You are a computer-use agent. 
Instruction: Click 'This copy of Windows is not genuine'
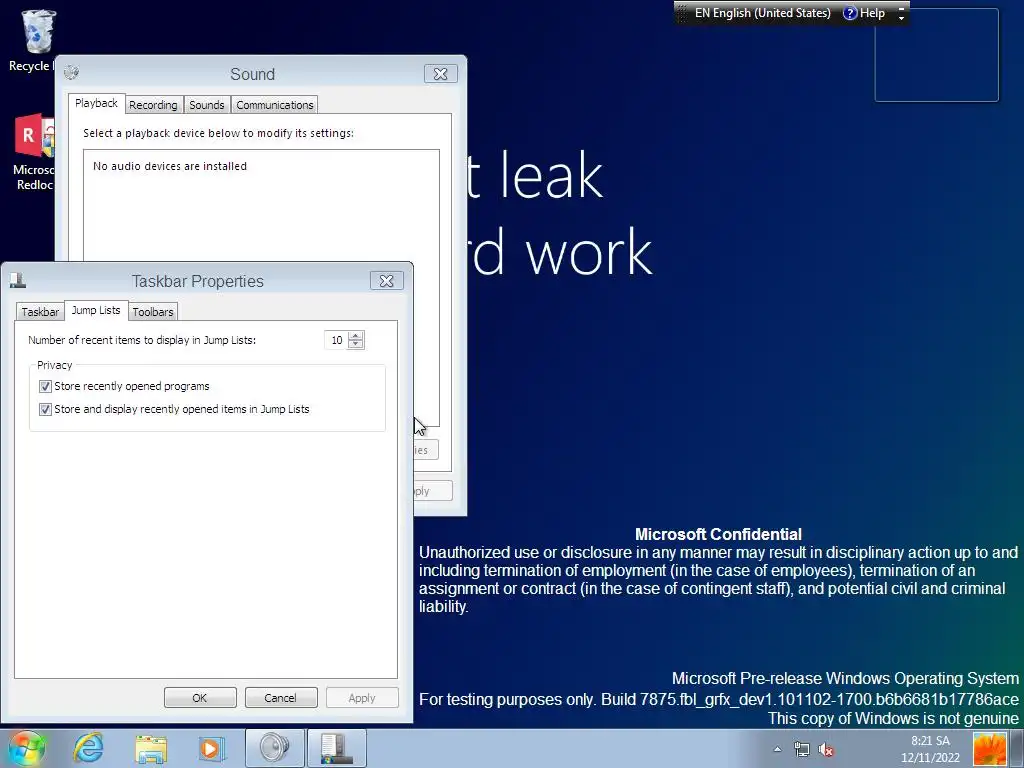pos(893,718)
